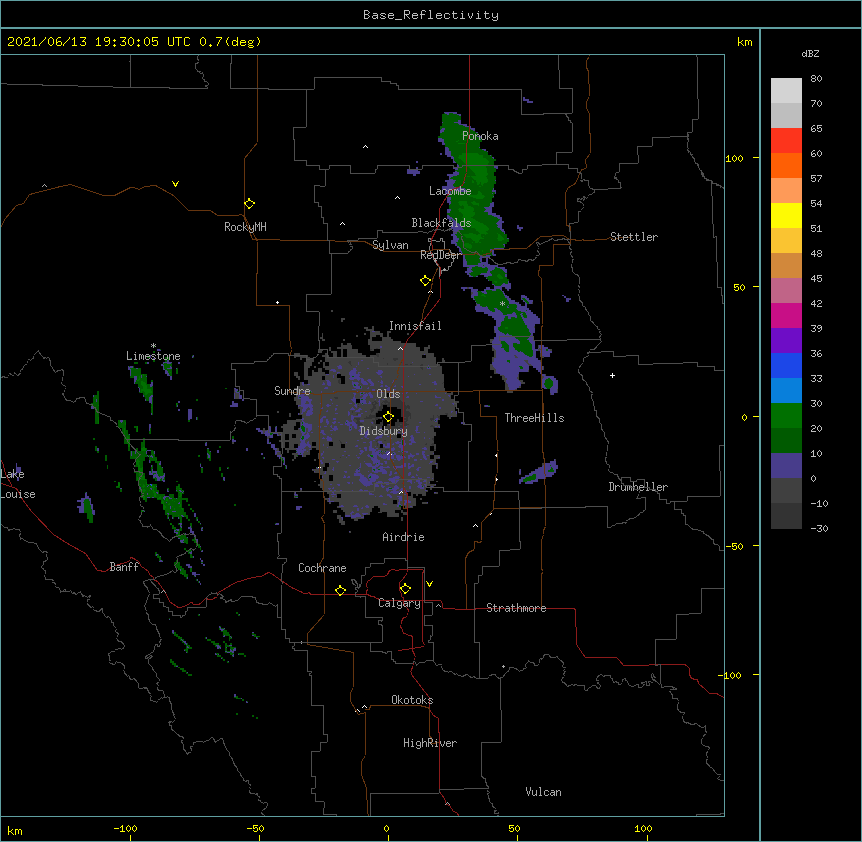
Task: Click the 0 tick label on the horizontal axis
Action: pos(386,828)
